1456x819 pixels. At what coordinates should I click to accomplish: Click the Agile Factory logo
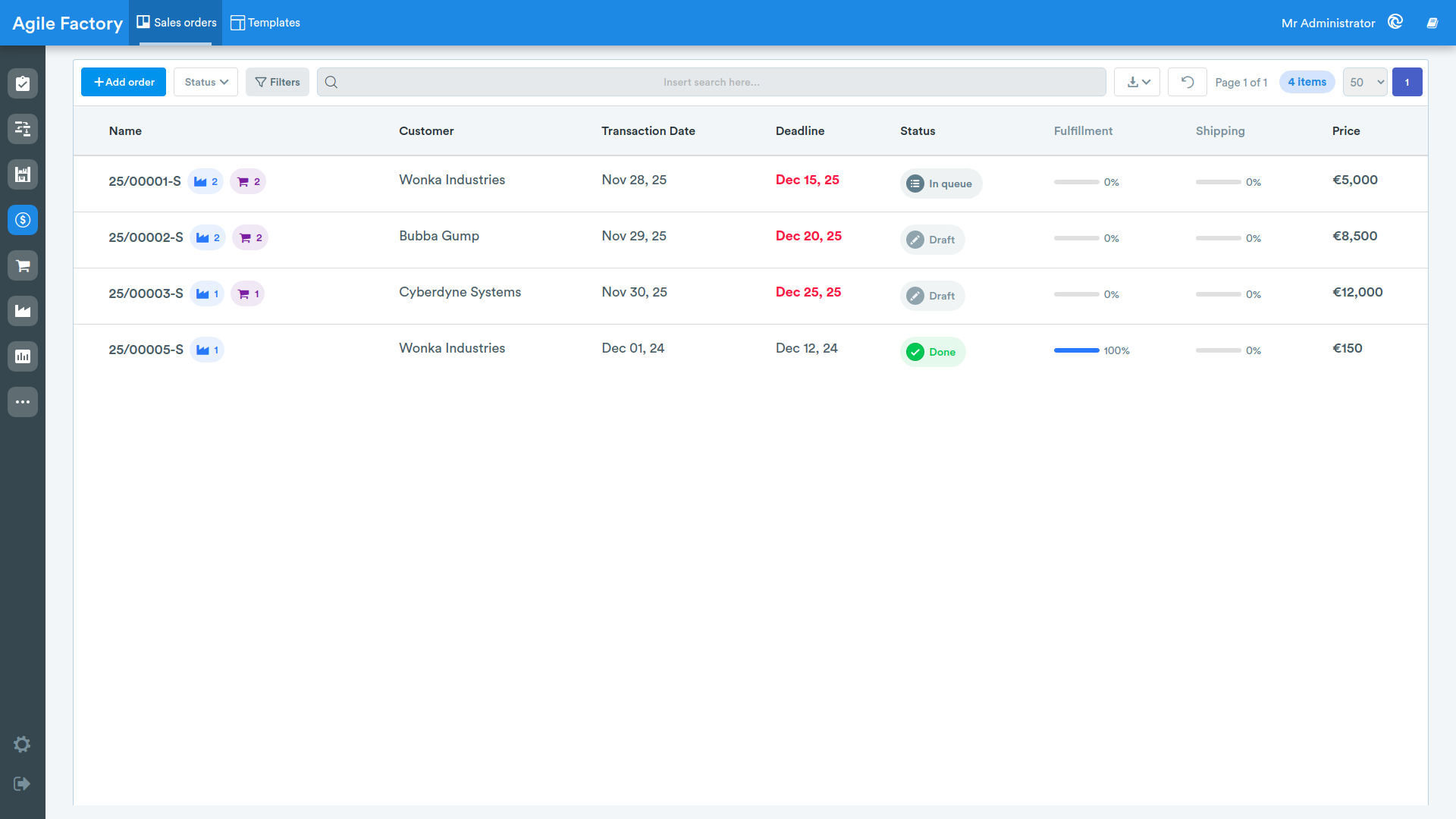(x=67, y=24)
